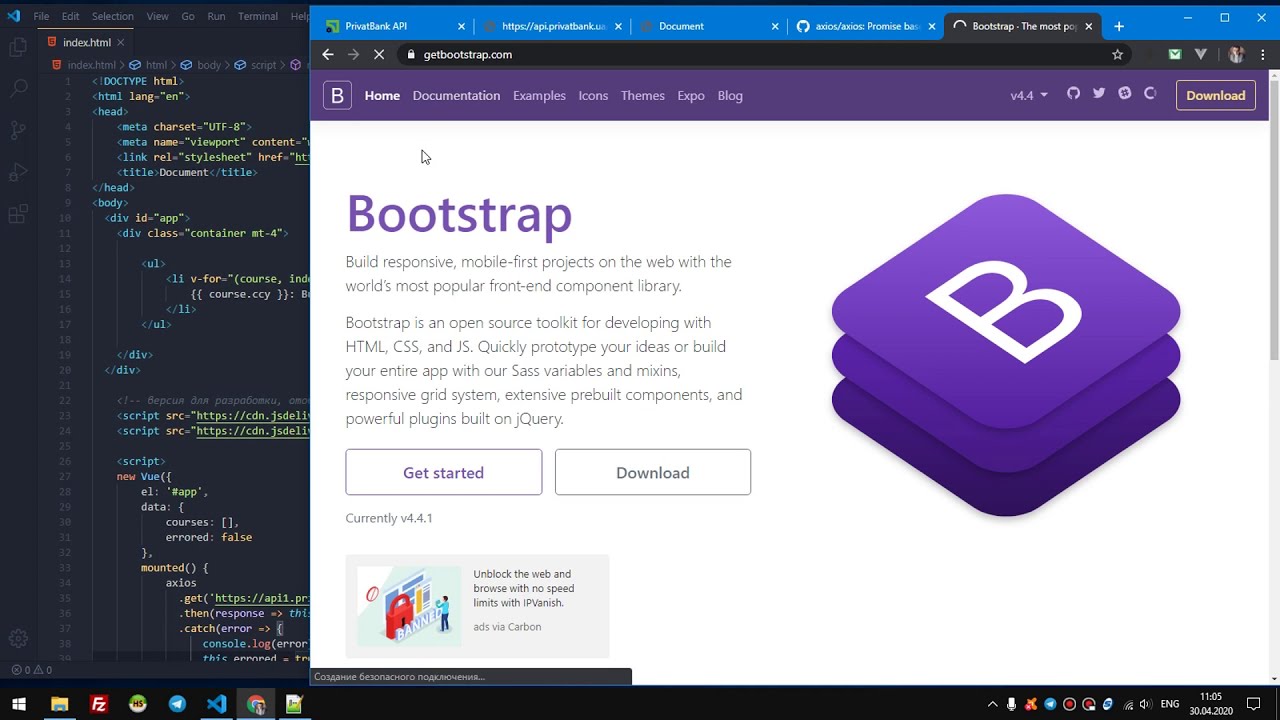The image size is (1280, 720).
Task: Open Bootstrap GitHub icon link
Action: [x=1073, y=93]
